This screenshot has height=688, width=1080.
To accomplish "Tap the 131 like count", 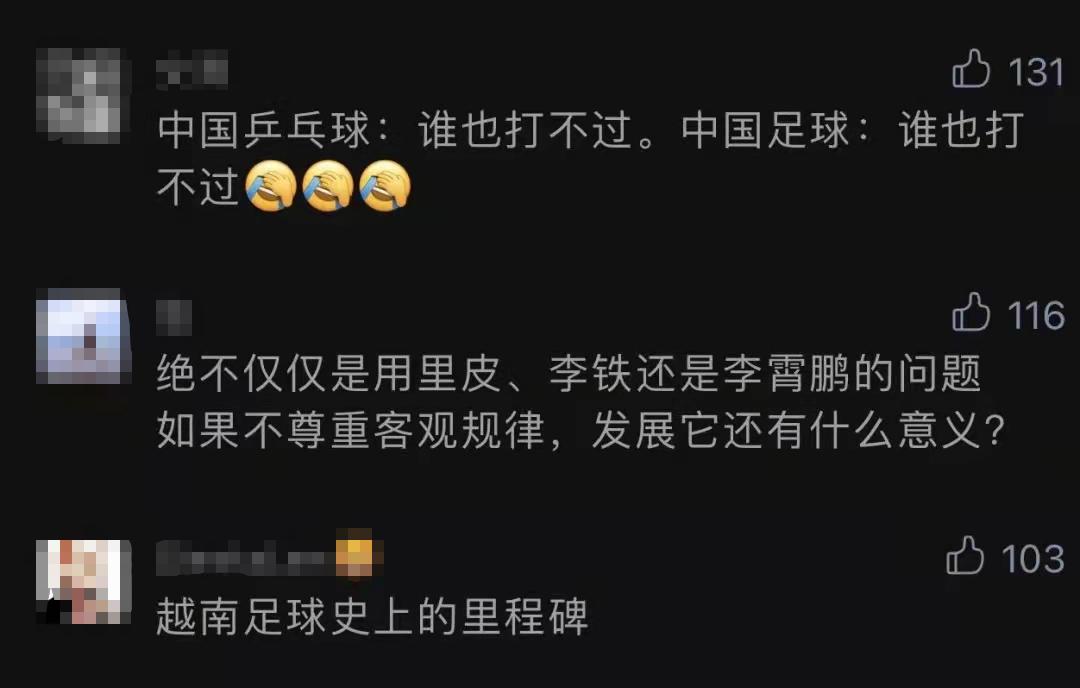I will [x=1036, y=72].
